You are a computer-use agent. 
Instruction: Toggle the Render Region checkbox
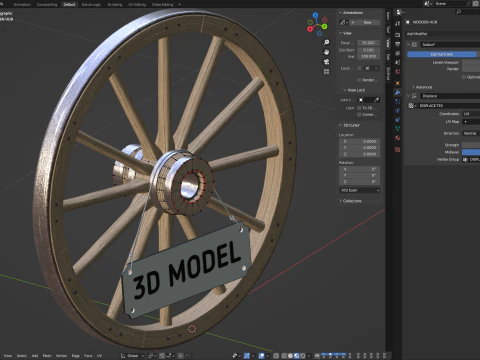[x=359, y=80]
